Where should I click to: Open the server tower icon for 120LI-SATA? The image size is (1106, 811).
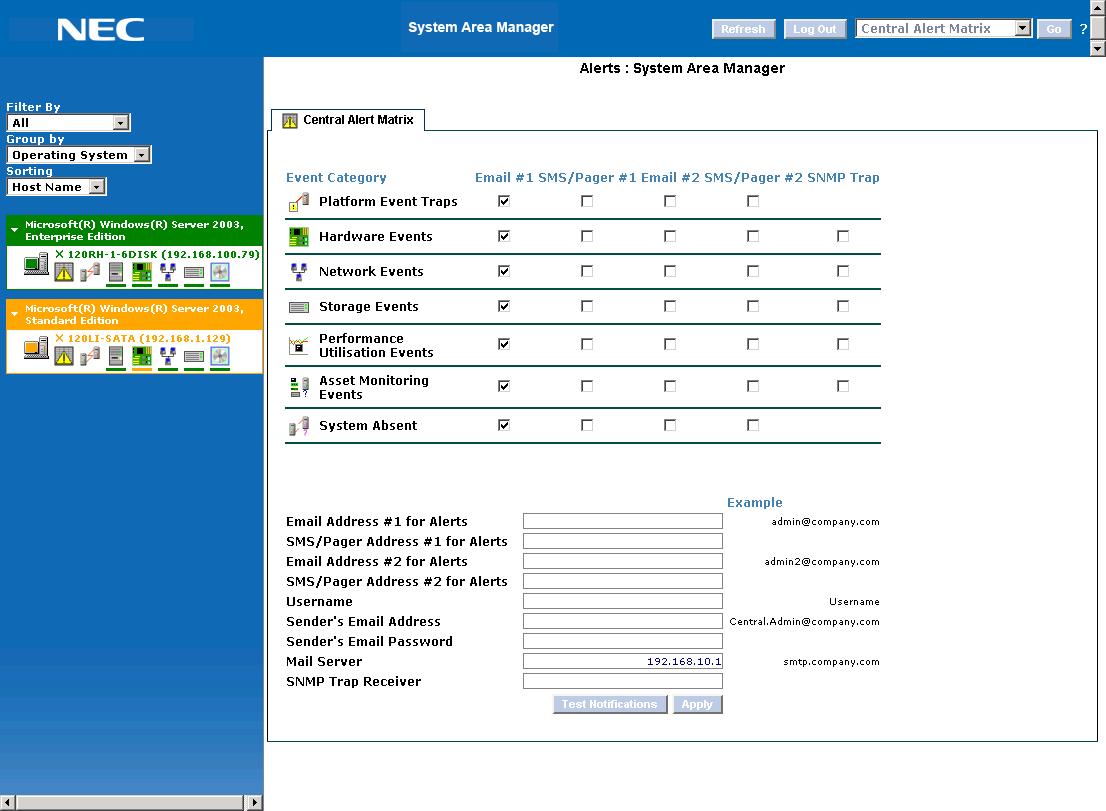pyautogui.click(x=116, y=357)
